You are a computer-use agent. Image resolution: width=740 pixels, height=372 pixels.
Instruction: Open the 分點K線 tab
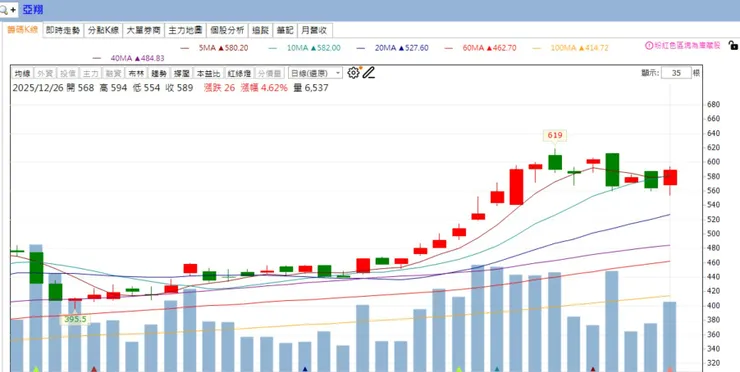click(x=103, y=30)
